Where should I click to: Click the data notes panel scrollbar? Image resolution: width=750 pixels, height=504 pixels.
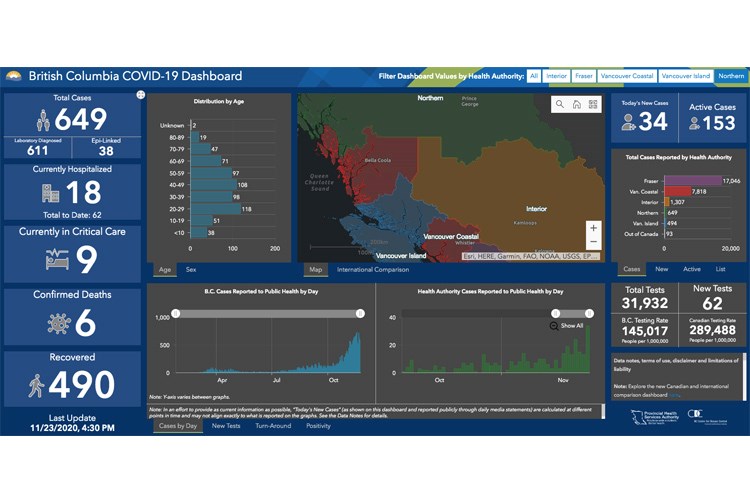click(744, 377)
